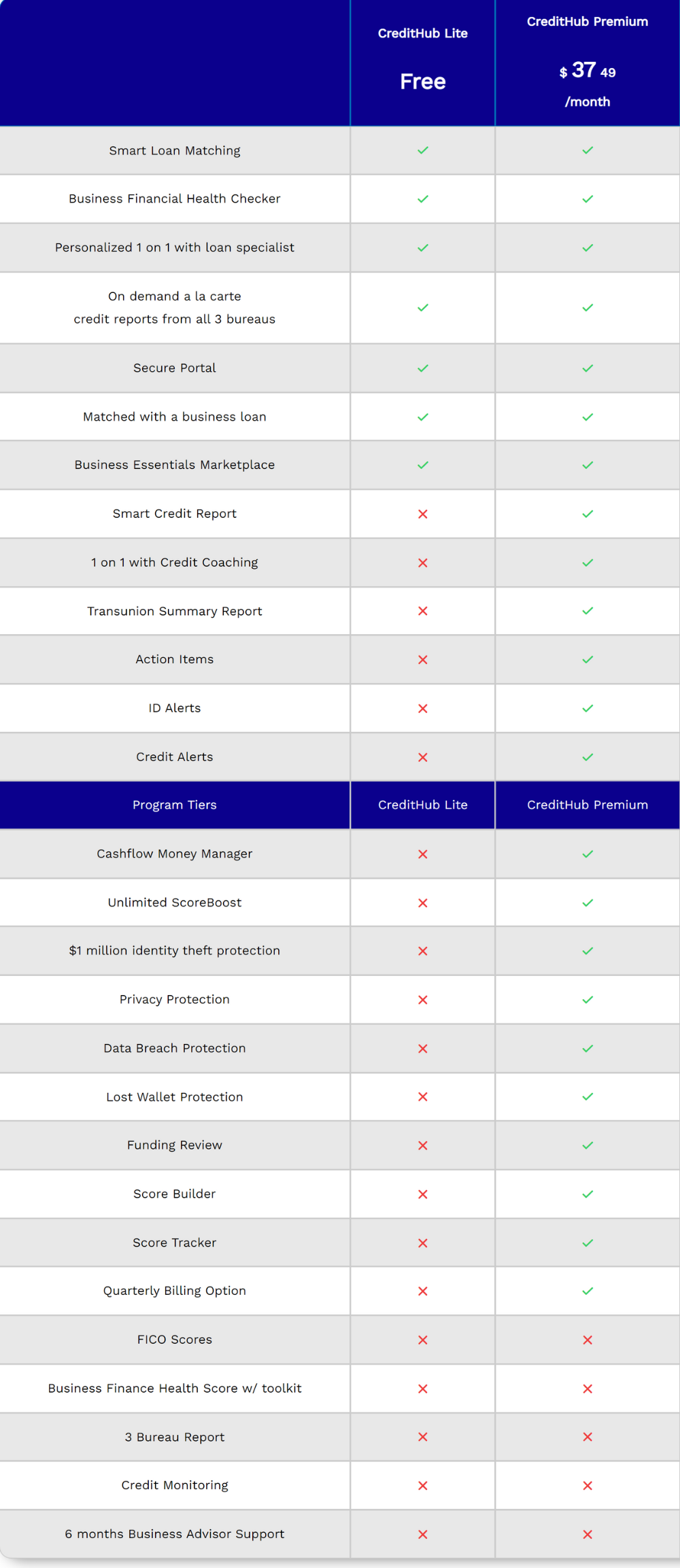The width and height of the screenshot is (680, 1568).
Task: Click CreditHub Premium in the Program Tiers row
Action: [x=588, y=805]
